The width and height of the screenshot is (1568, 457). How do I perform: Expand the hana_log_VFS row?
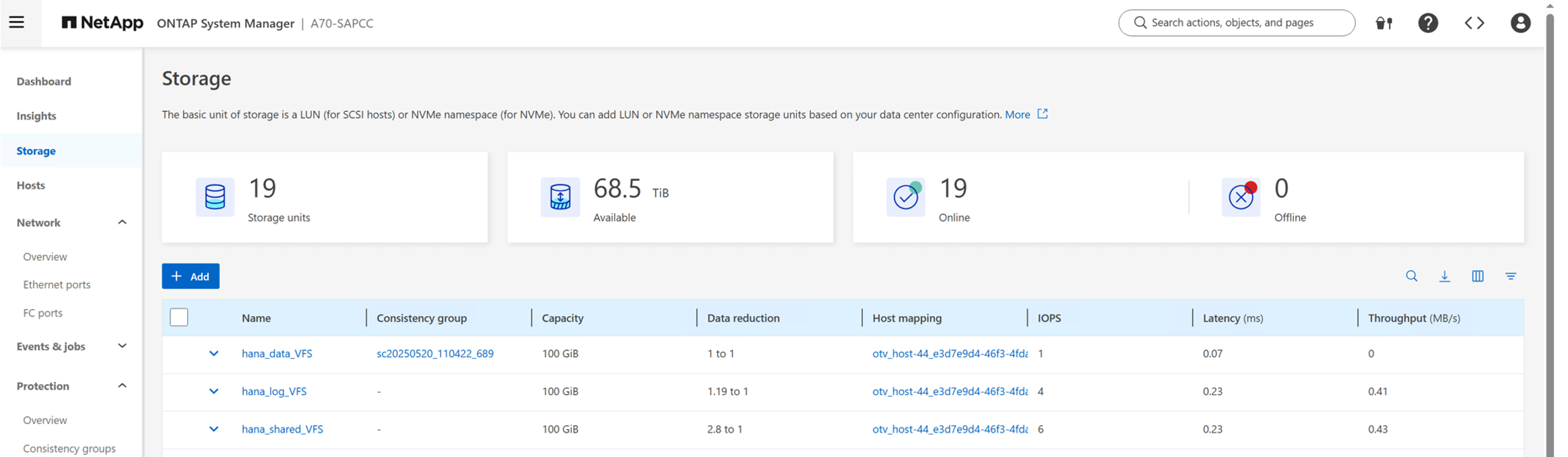click(214, 391)
